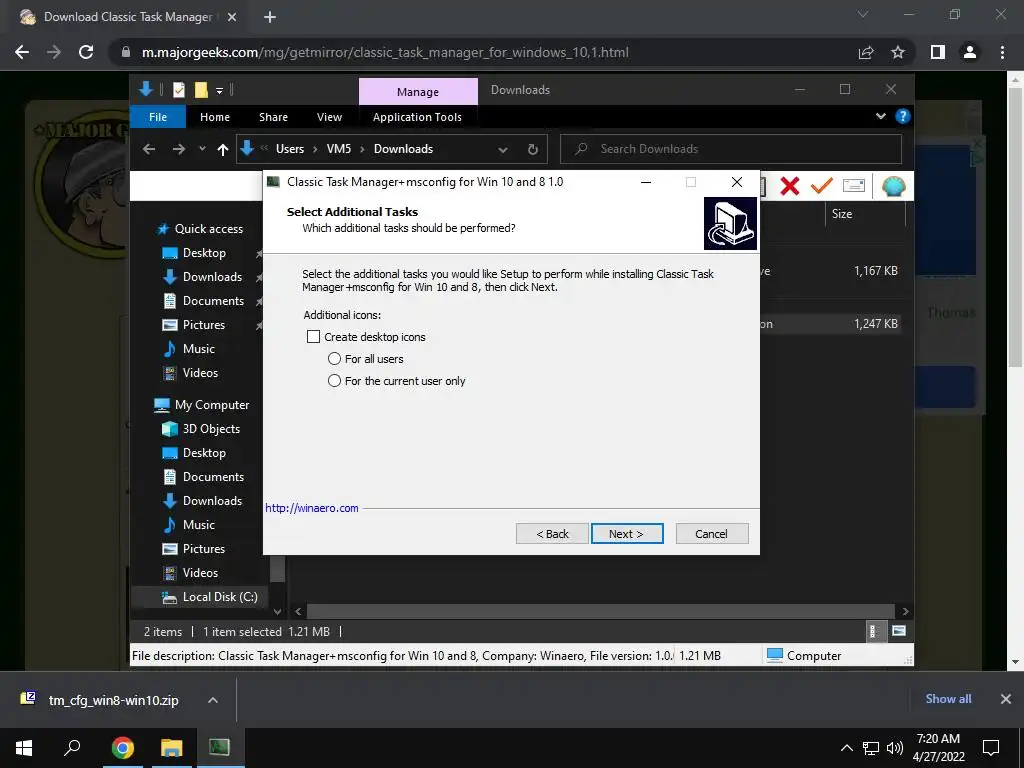This screenshot has width=1024, height=768.
Task: Select Documents under Quick access
Action: (213, 301)
